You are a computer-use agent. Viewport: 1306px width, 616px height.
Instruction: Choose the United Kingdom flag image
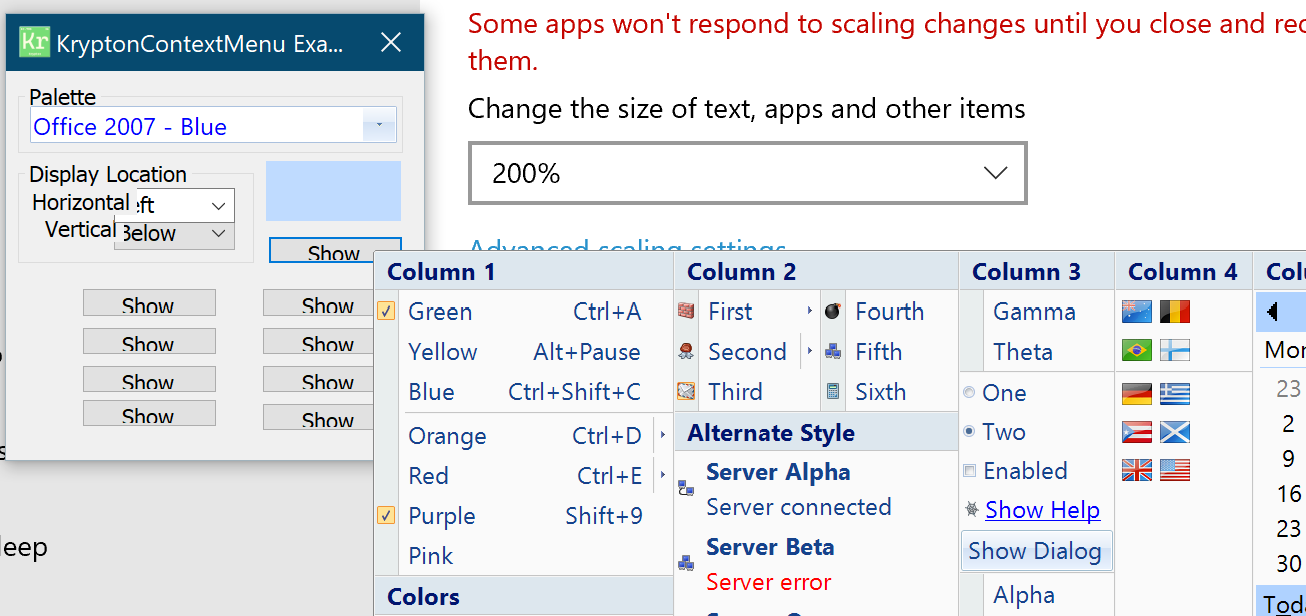[1137, 470]
